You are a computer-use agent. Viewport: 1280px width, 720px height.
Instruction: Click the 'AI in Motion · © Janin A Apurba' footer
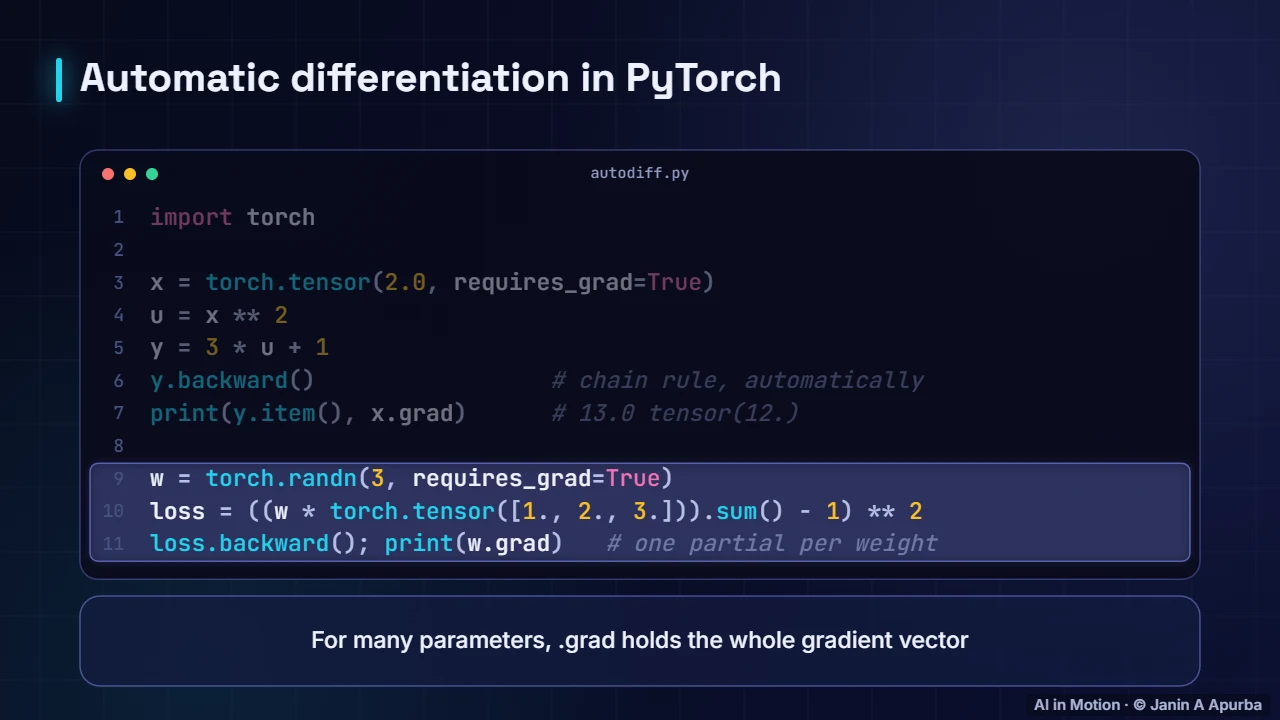pyautogui.click(x=1148, y=705)
